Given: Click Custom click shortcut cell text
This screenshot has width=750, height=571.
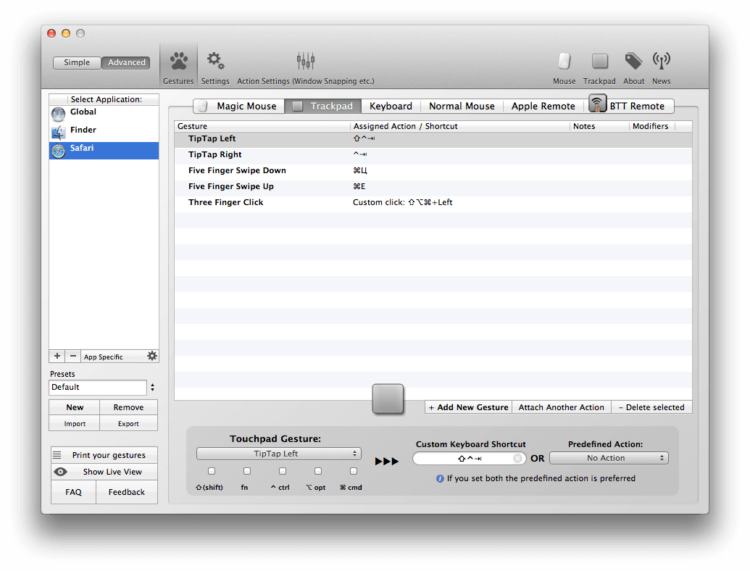Looking at the screenshot, I should (x=402, y=202).
